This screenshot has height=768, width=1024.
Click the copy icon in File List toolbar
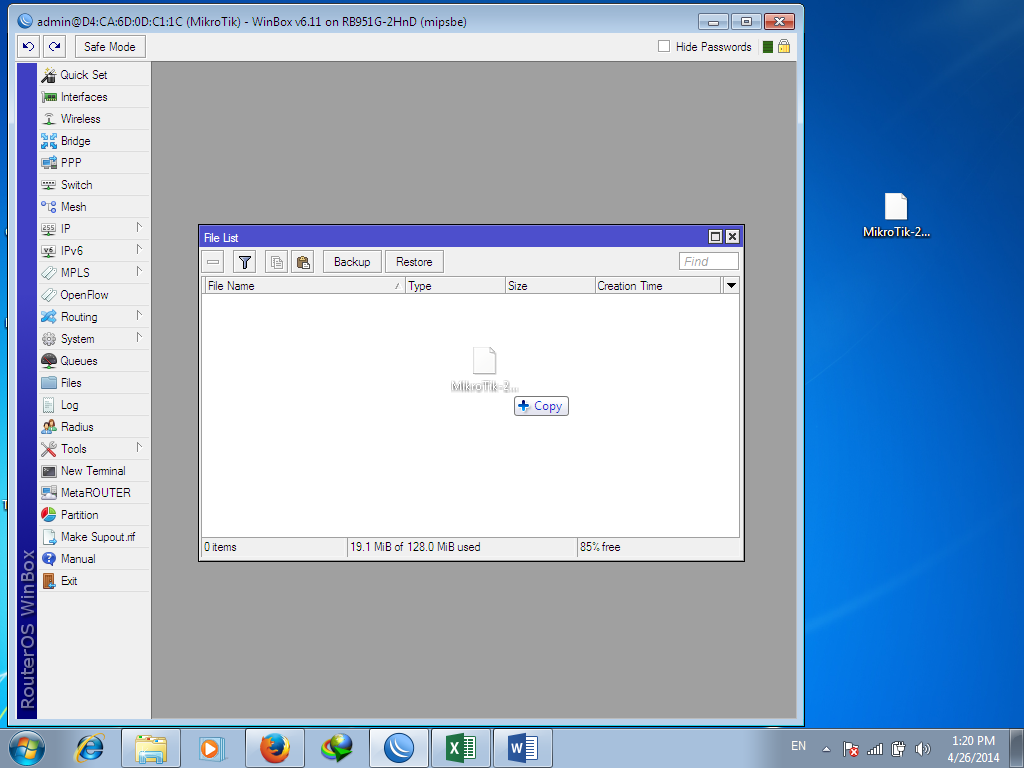click(x=277, y=262)
